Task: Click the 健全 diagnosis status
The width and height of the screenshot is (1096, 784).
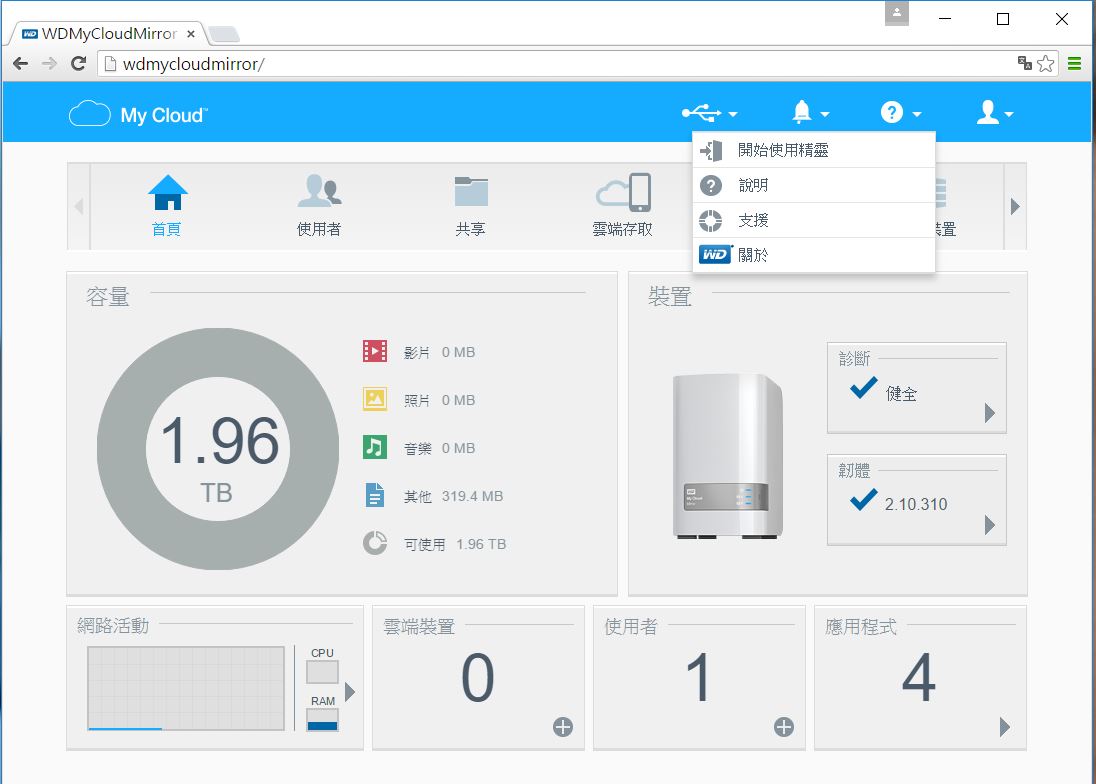Action: (901, 393)
